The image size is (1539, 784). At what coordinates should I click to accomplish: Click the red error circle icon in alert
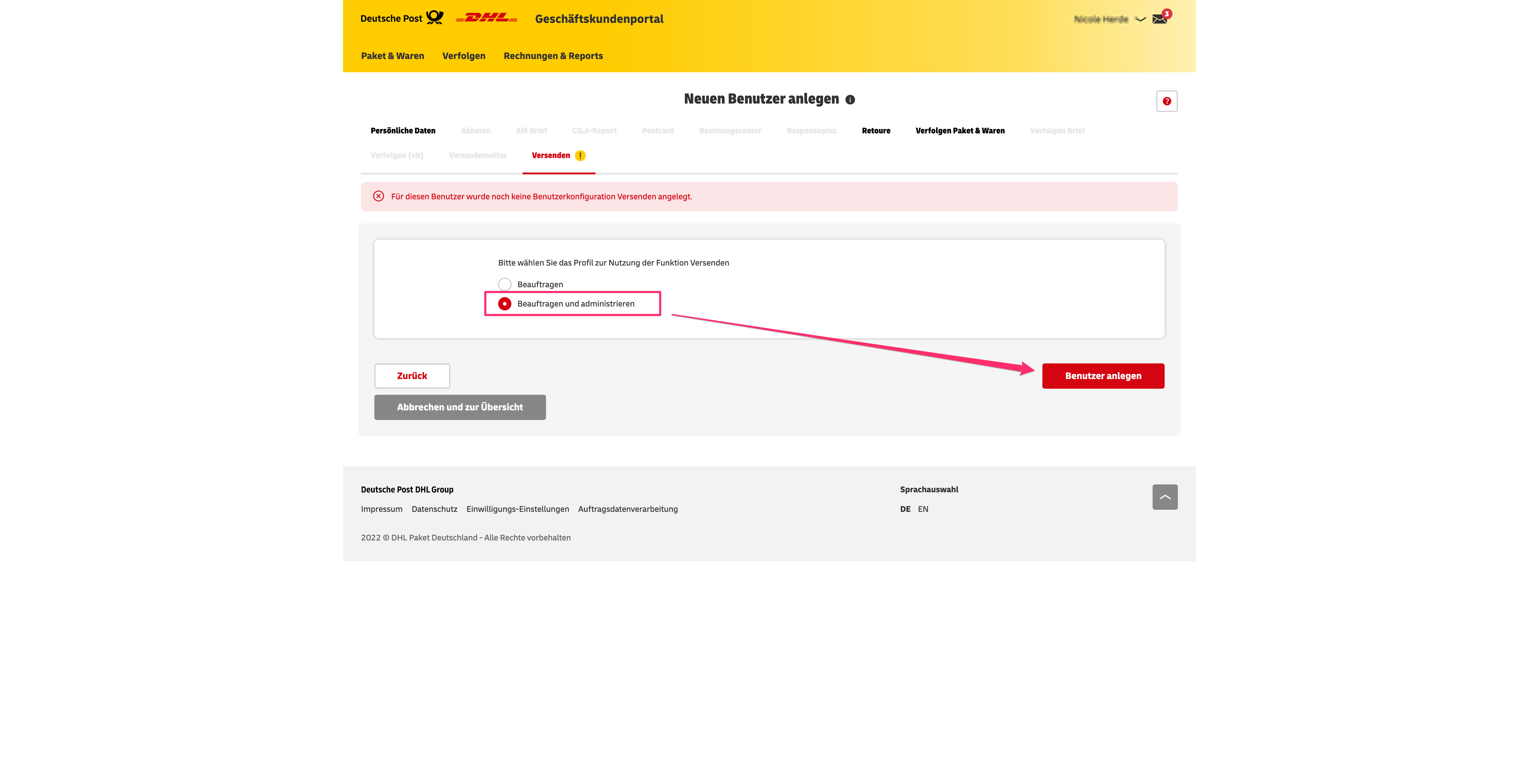click(378, 196)
